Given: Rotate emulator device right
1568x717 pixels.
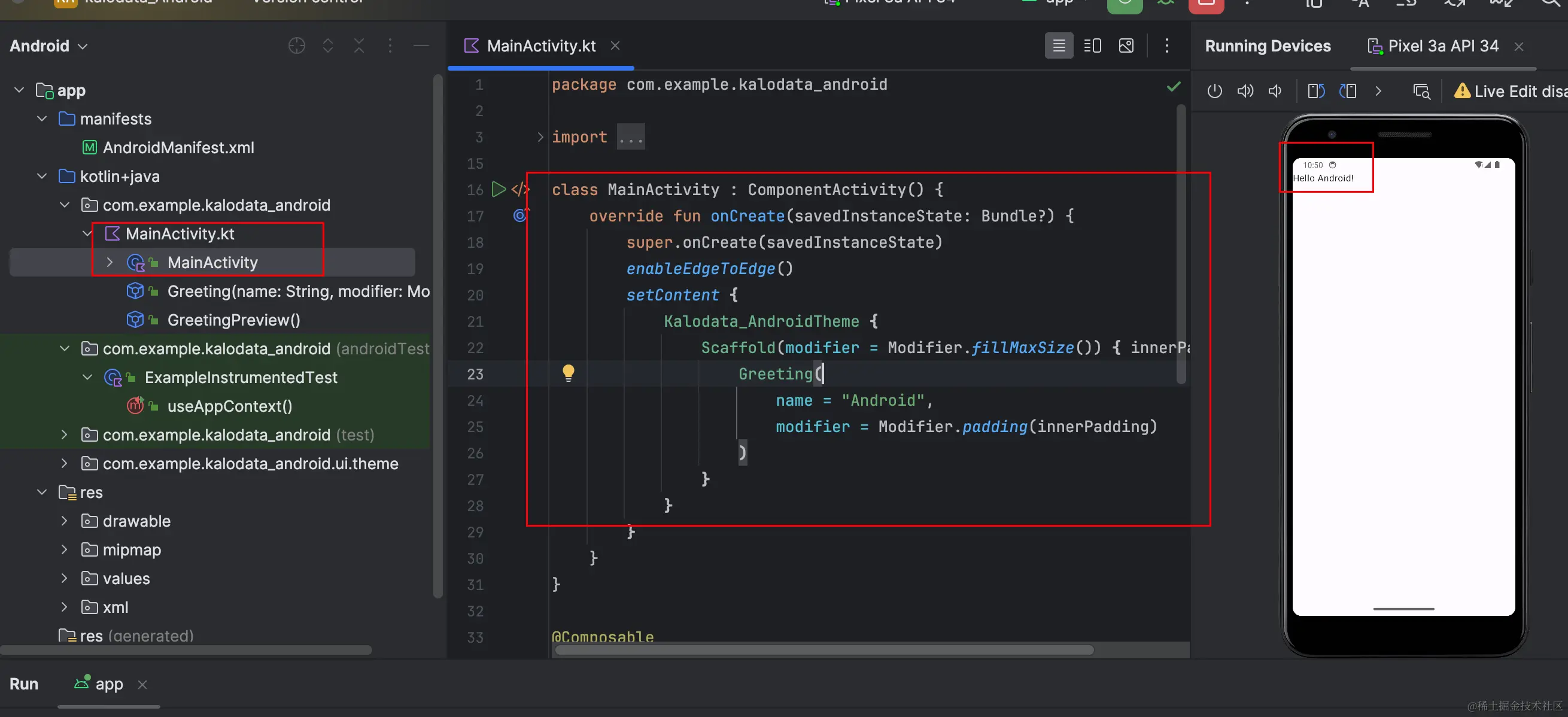Looking at the screenshot, I should point(1348,92).
